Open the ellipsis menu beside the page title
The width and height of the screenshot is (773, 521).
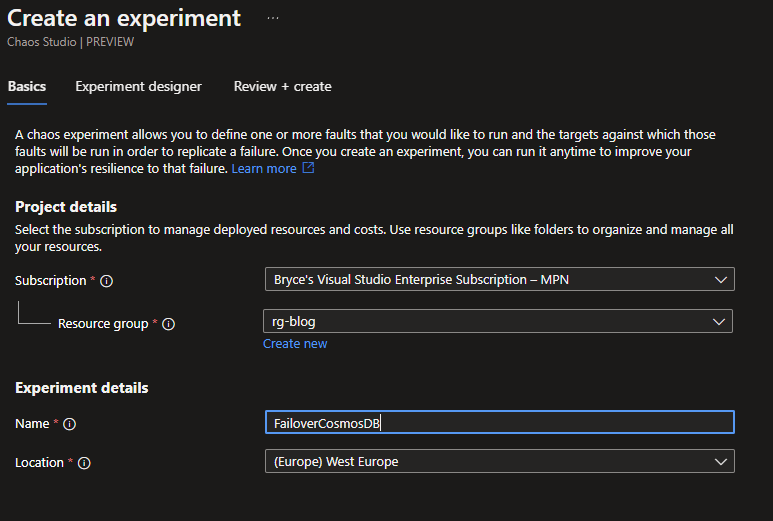[x=273, y=19]
